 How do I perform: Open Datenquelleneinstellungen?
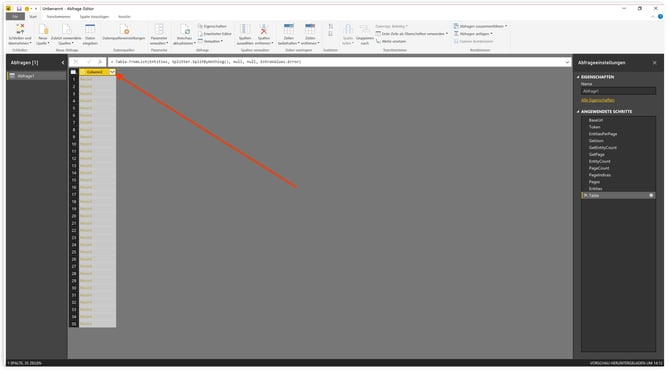coord(124,32)
